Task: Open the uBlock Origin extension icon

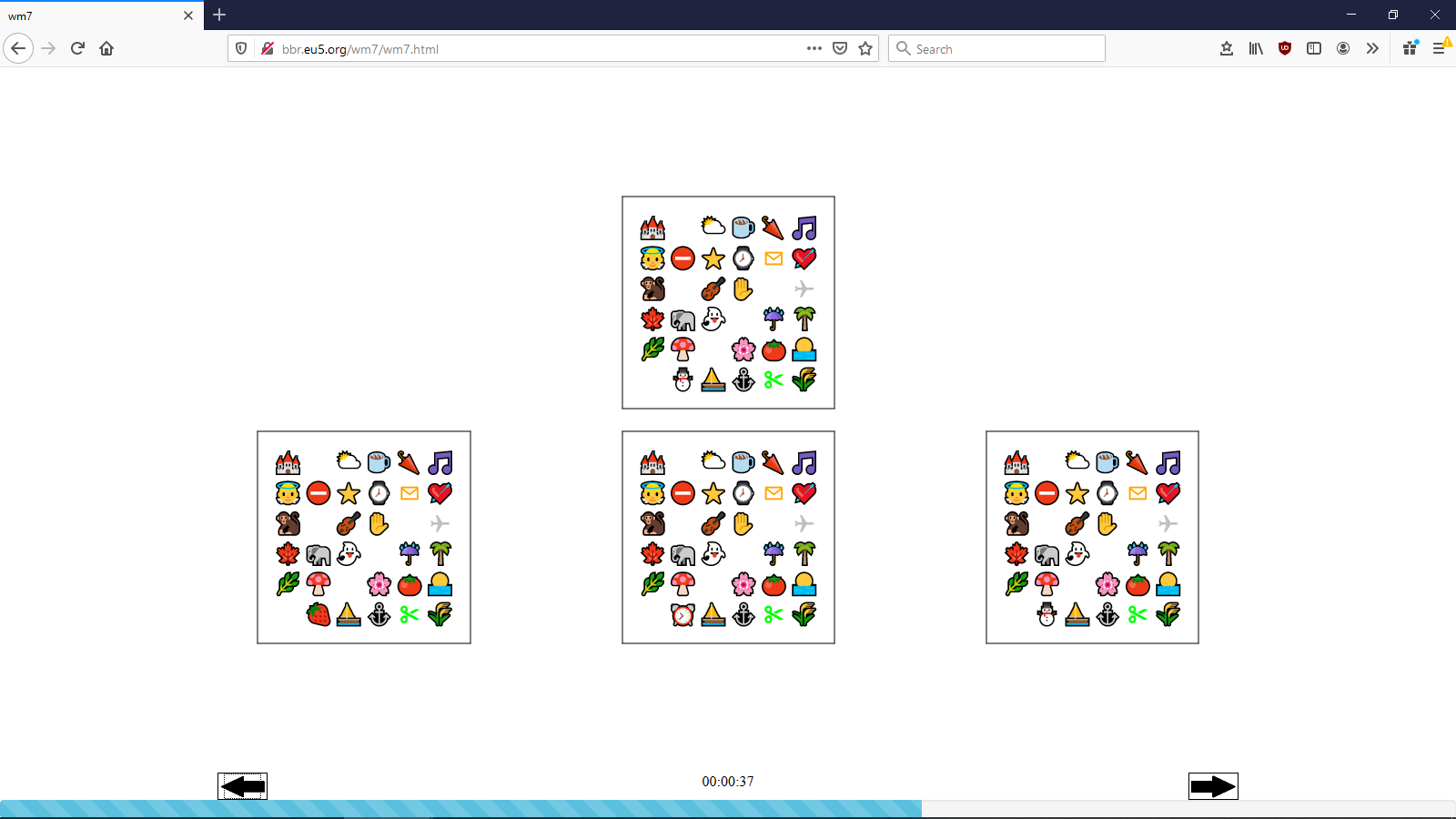Action: click(x=1285, y=48)
